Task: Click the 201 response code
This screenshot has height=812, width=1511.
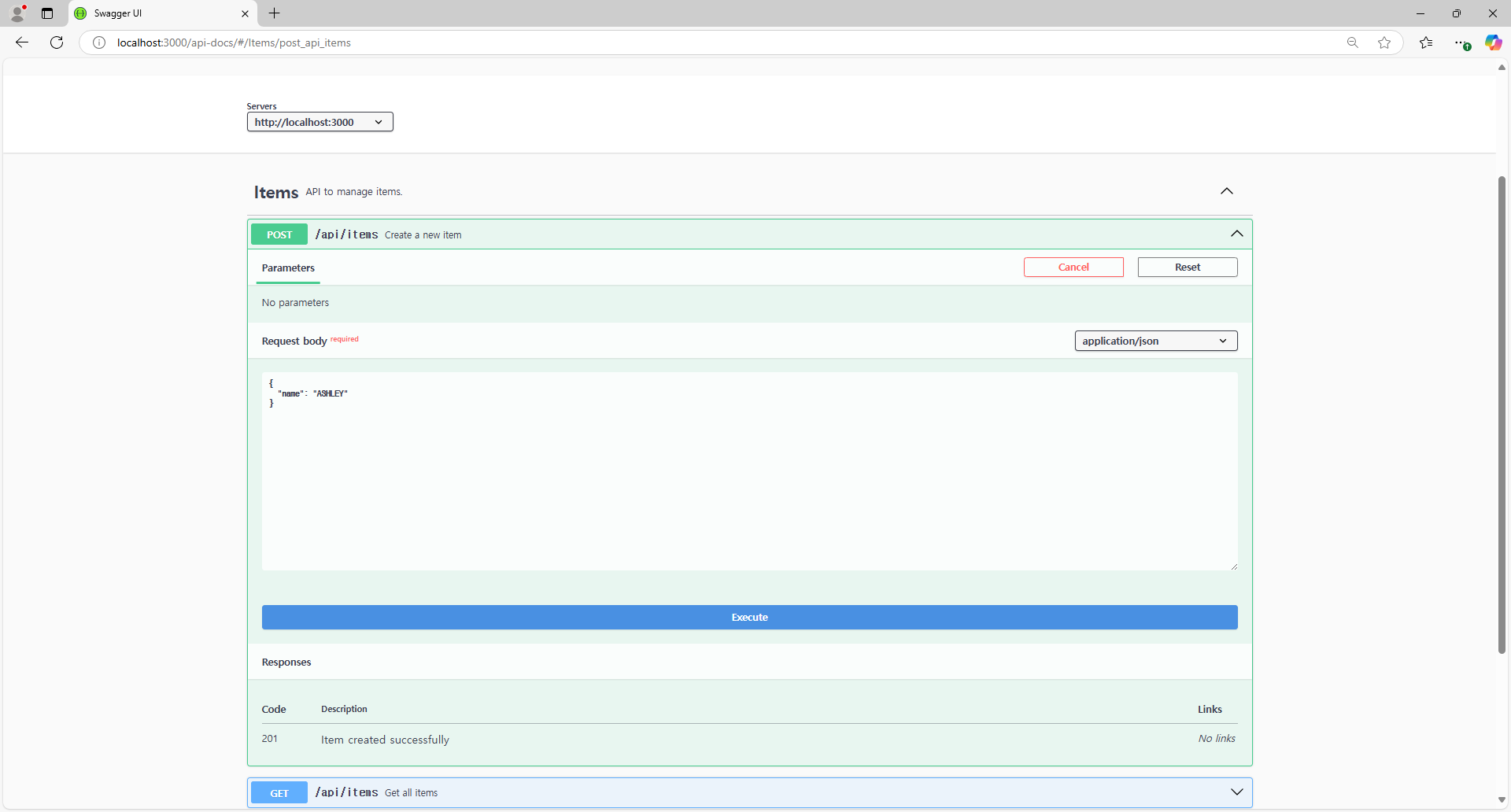Action: point(270,739)
